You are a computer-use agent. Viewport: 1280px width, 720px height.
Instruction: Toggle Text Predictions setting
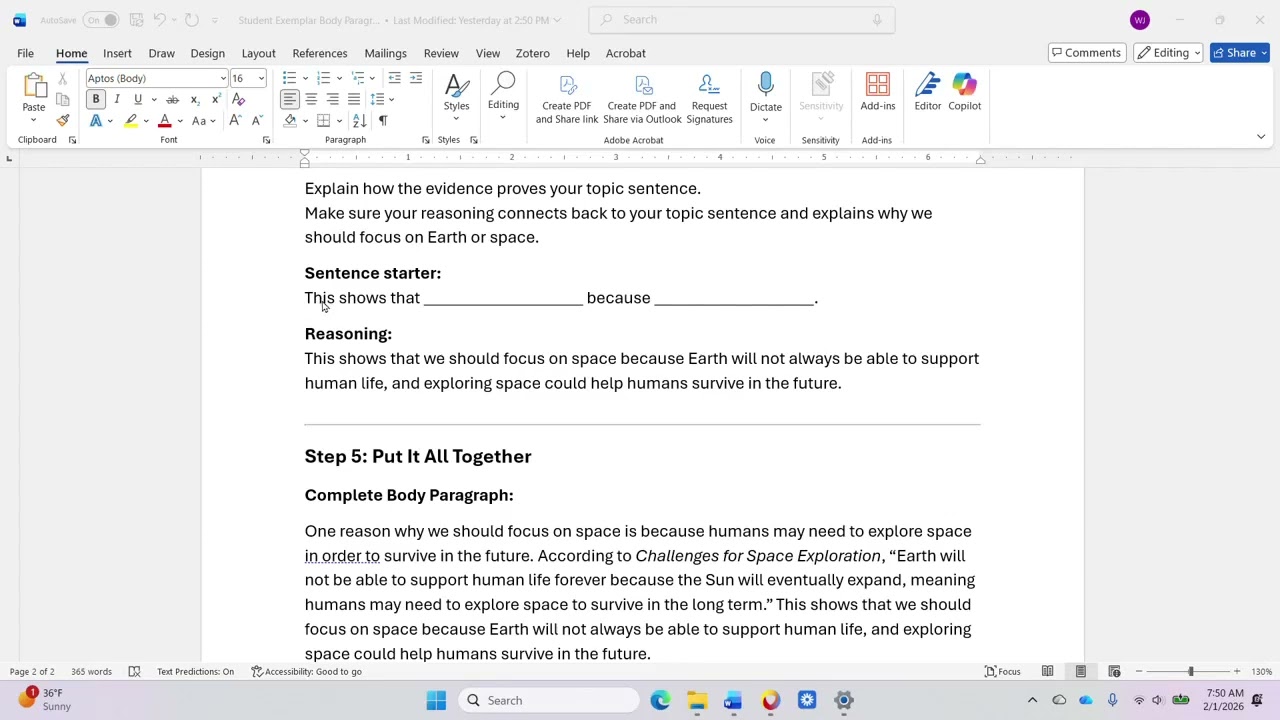(195, 672)
